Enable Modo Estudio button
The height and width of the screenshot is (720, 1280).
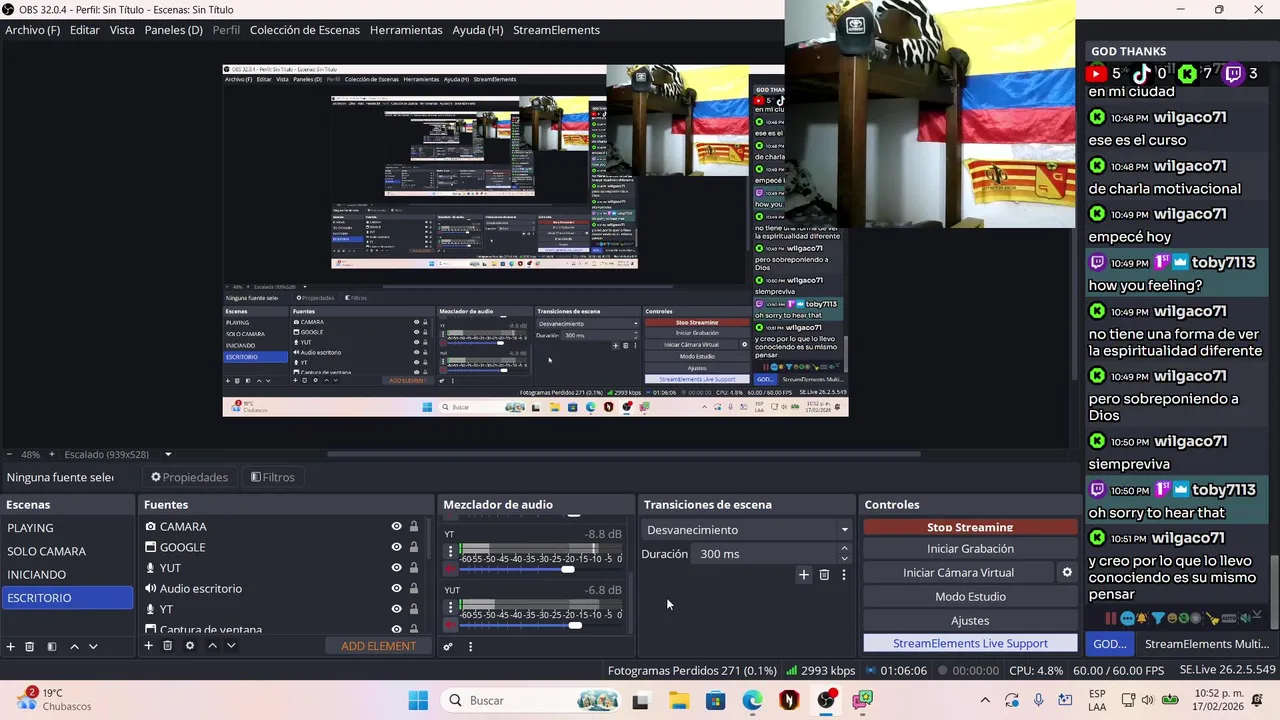(970, 596)
